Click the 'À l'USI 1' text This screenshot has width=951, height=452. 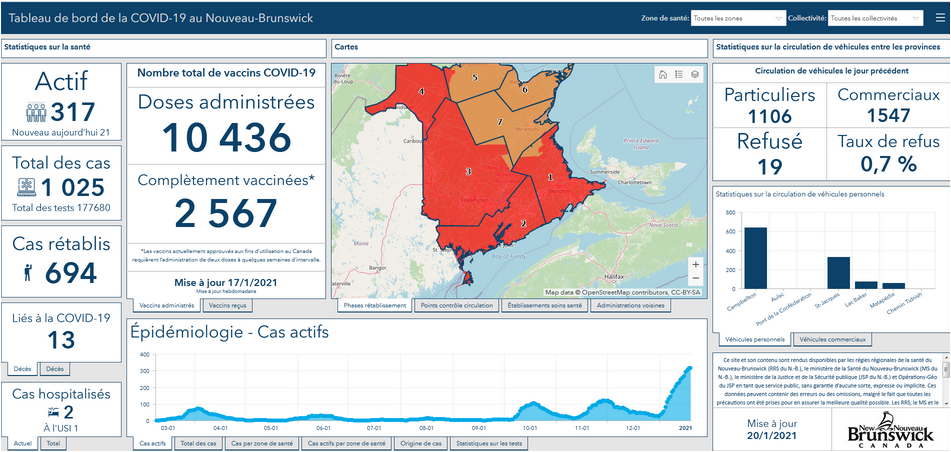tap(61, 428)
